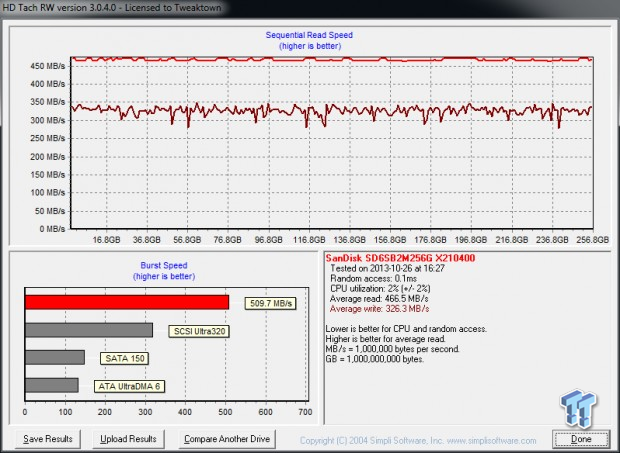620x453 pixels.
Task: Click the GB = 1,000,000,000 bytes note
Action: coord(374,359)
